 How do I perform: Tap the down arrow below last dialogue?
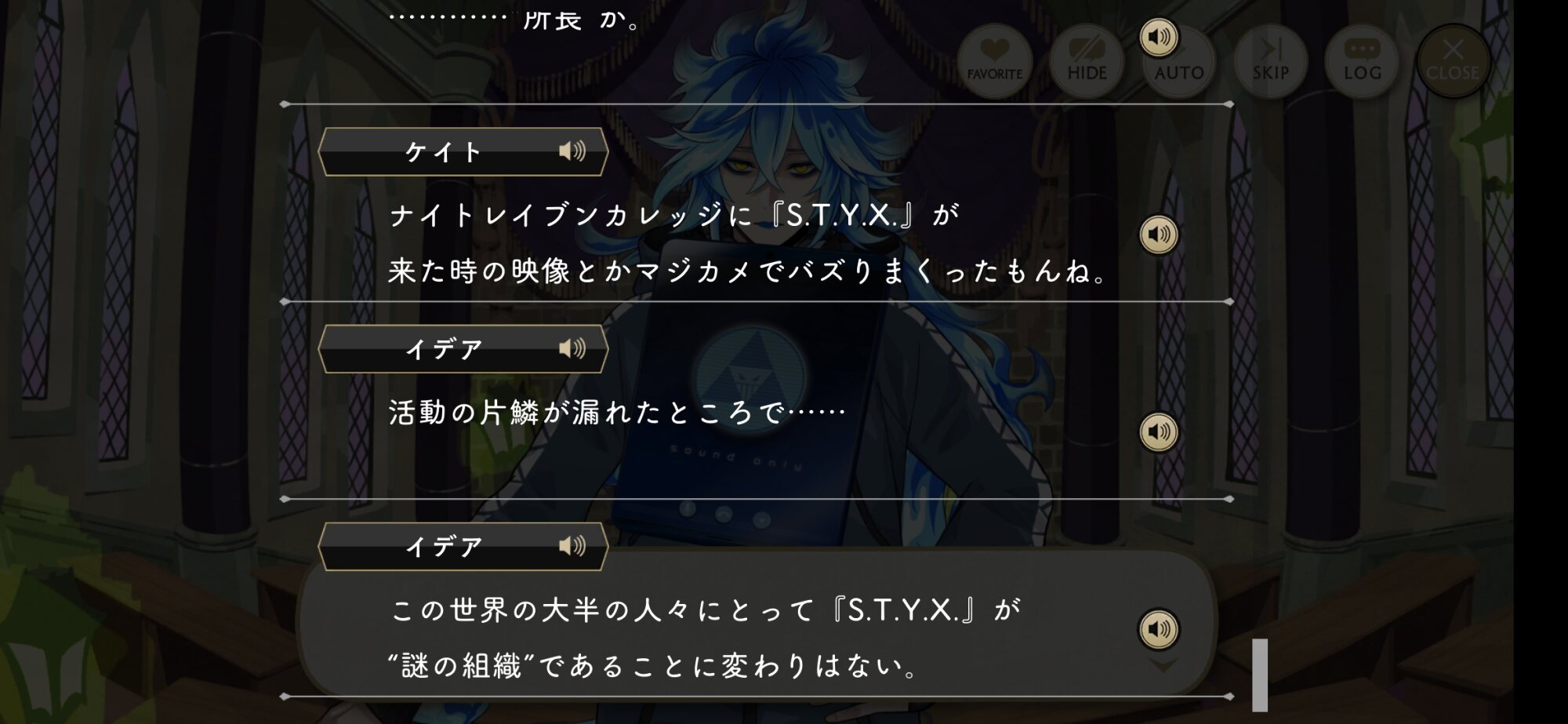pyautogui.click(x=1163, y=666)
